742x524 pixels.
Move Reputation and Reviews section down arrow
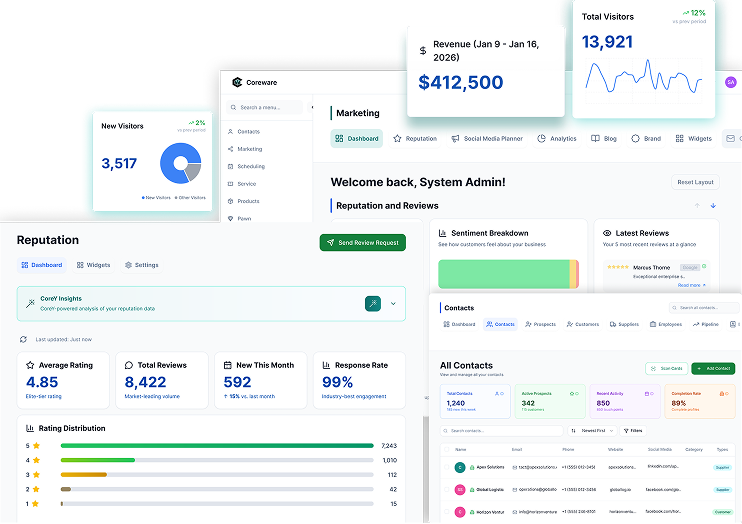point(713,205)
